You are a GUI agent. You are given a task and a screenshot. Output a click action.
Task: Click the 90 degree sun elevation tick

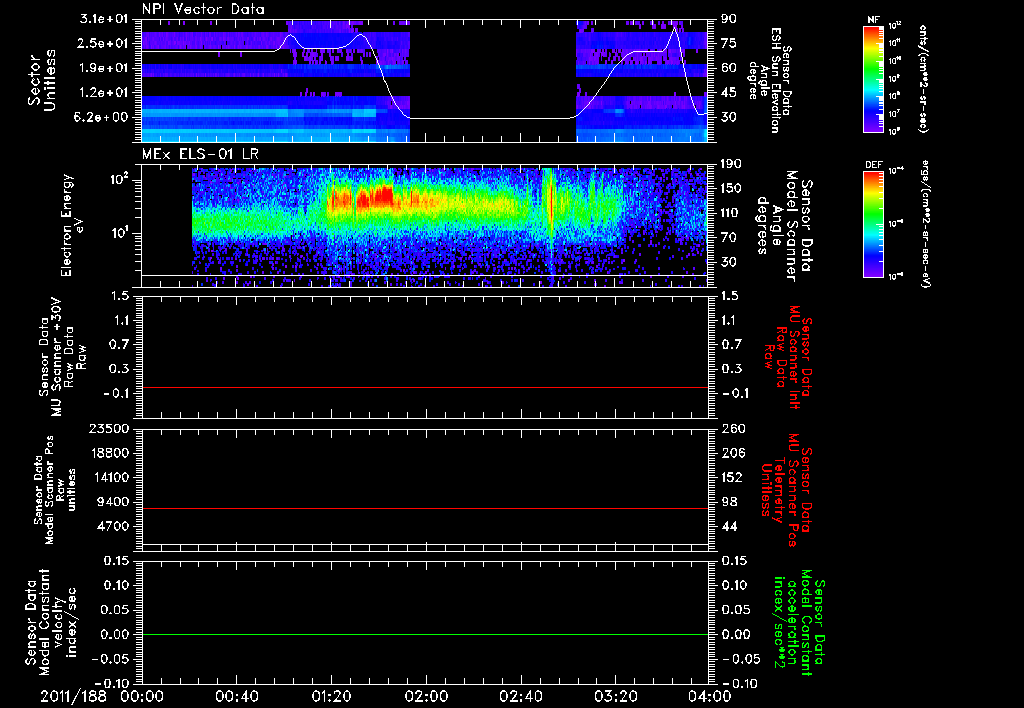pyautogui.click(x=729, y=19)
